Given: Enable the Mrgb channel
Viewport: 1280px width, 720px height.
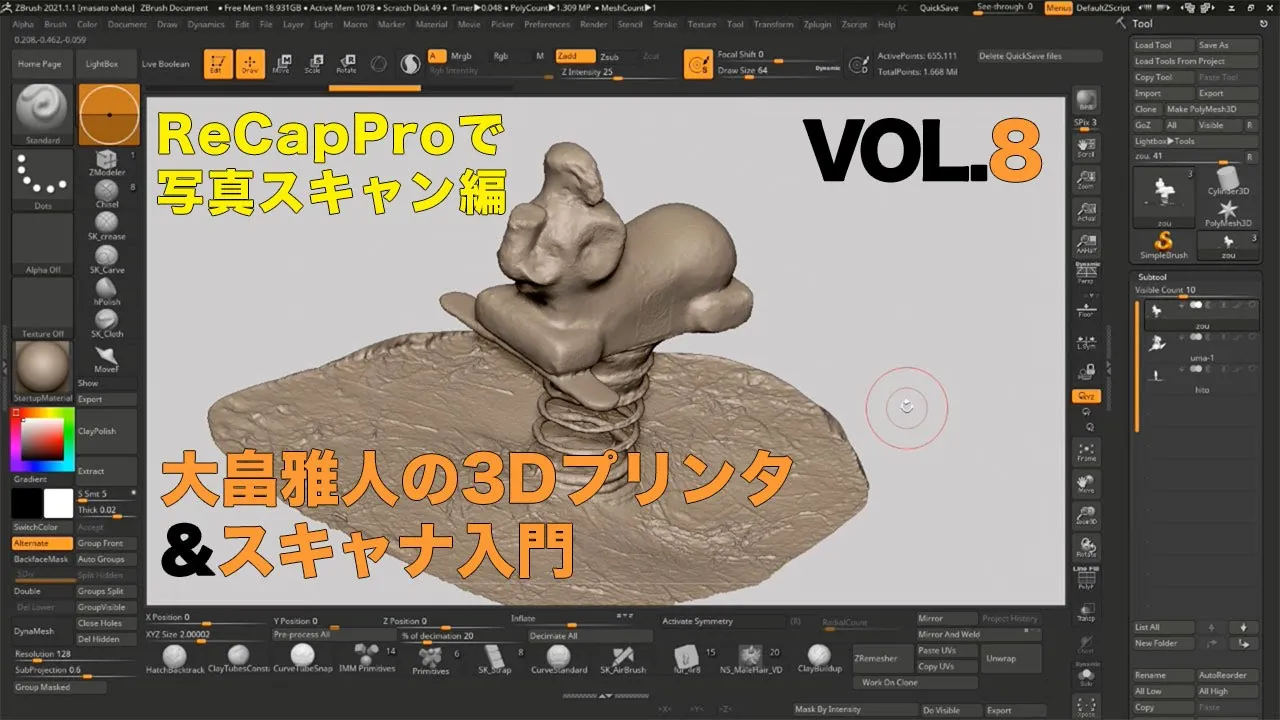Looking at the screenshot, I should (x=461, y=56).
